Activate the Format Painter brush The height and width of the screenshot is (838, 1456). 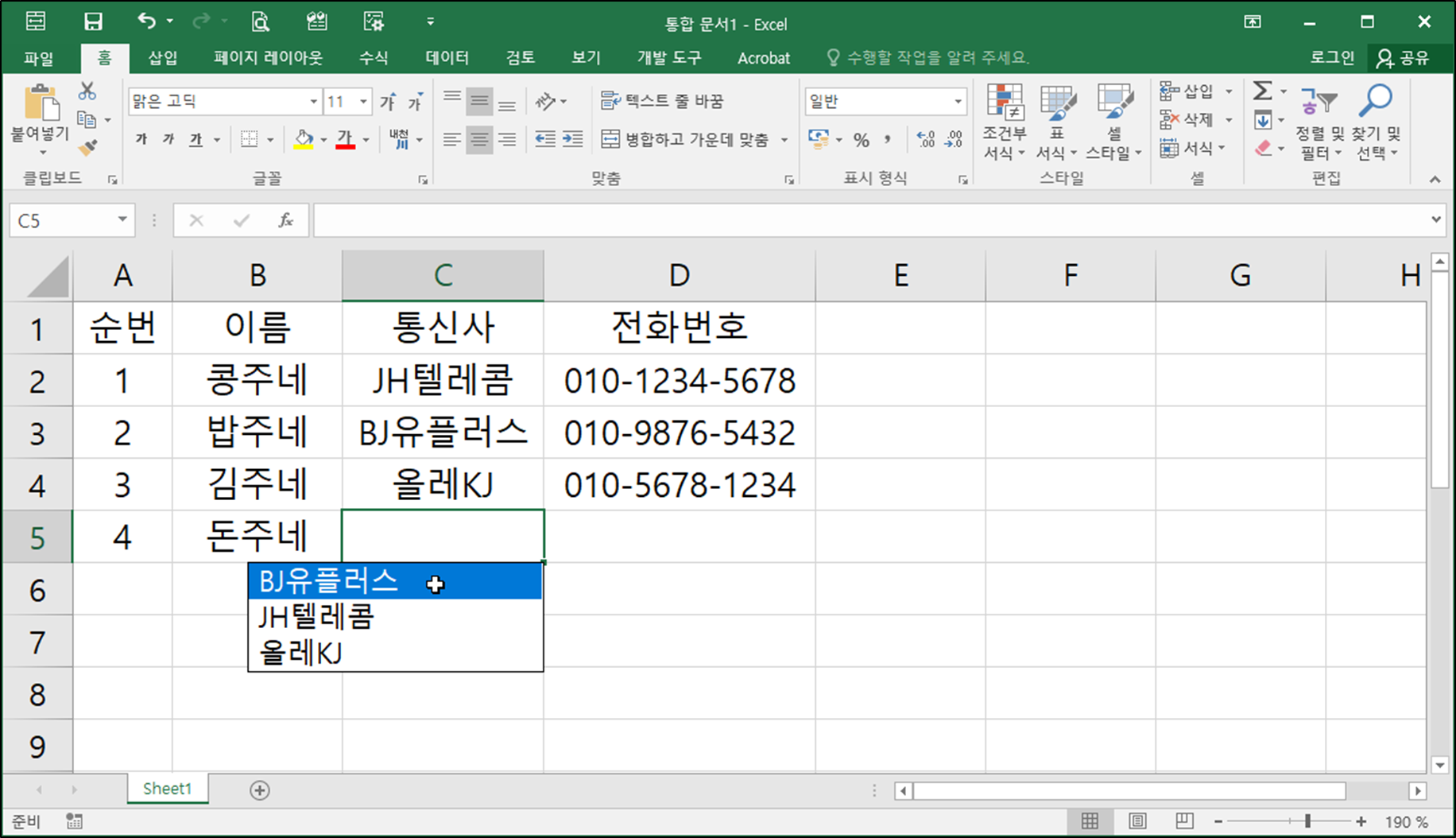click(87, 148)
